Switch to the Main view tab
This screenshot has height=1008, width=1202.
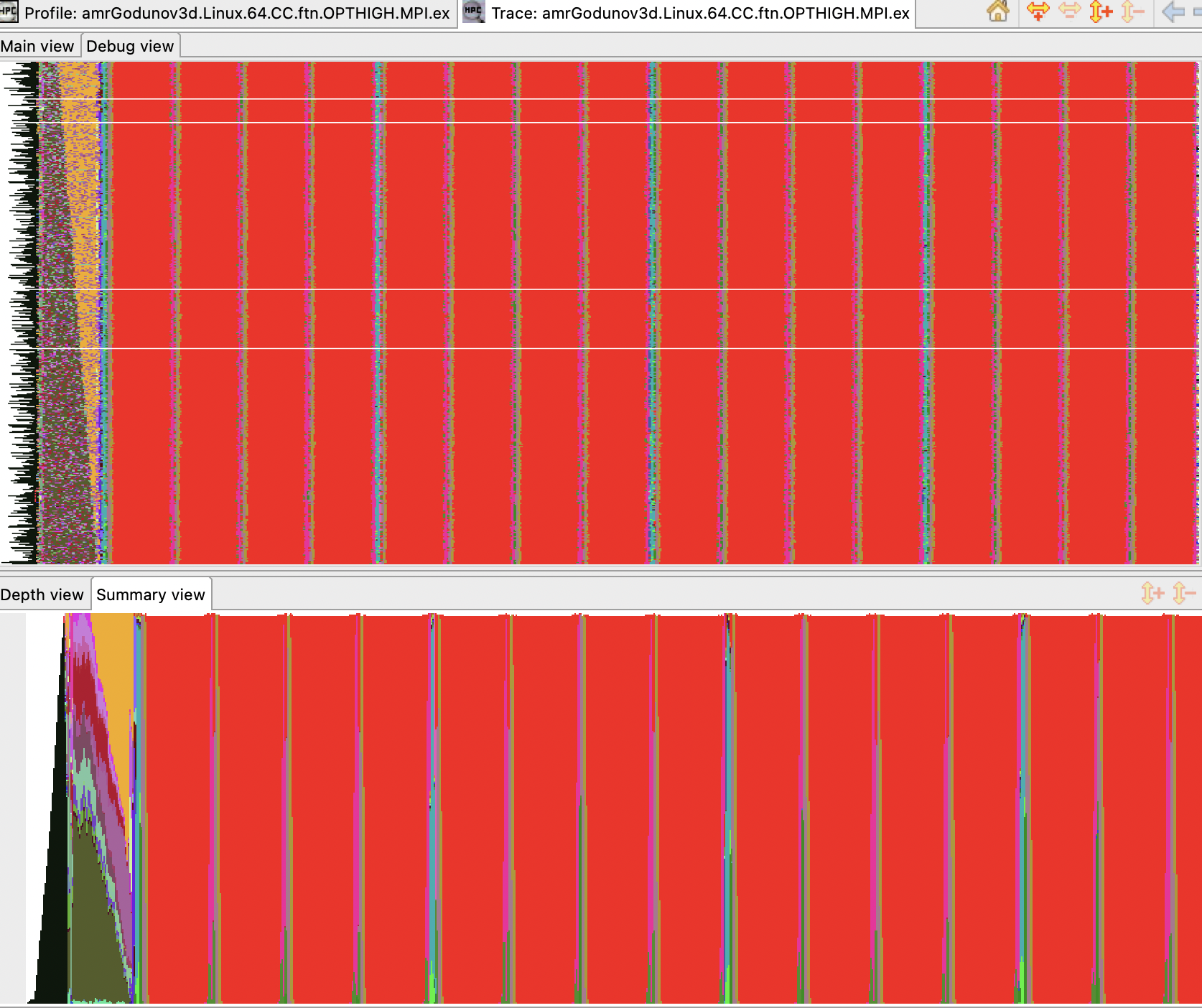point(37,45)
